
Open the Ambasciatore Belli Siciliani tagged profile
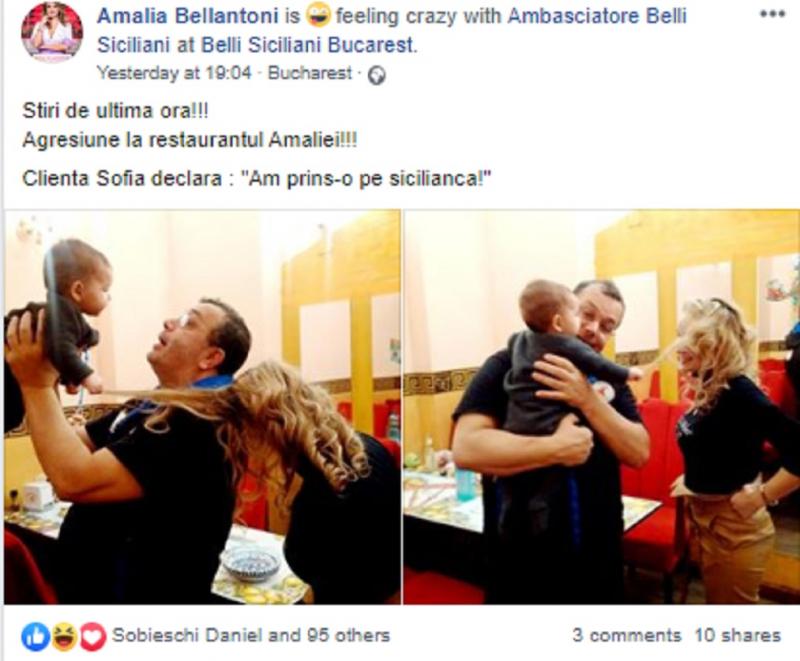click(x=391, y=31)
